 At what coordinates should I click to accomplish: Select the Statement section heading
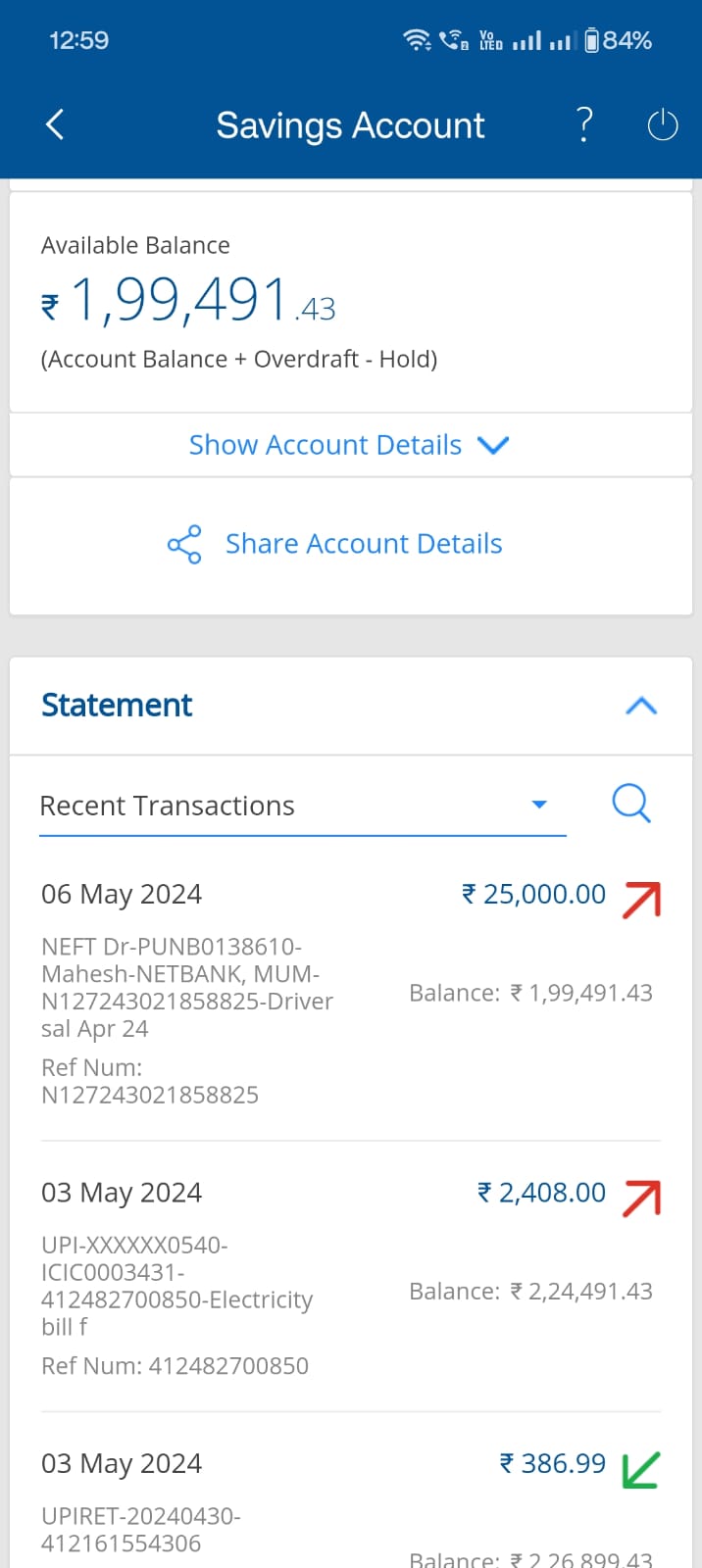pyautogui.click(x=117, y=706)
